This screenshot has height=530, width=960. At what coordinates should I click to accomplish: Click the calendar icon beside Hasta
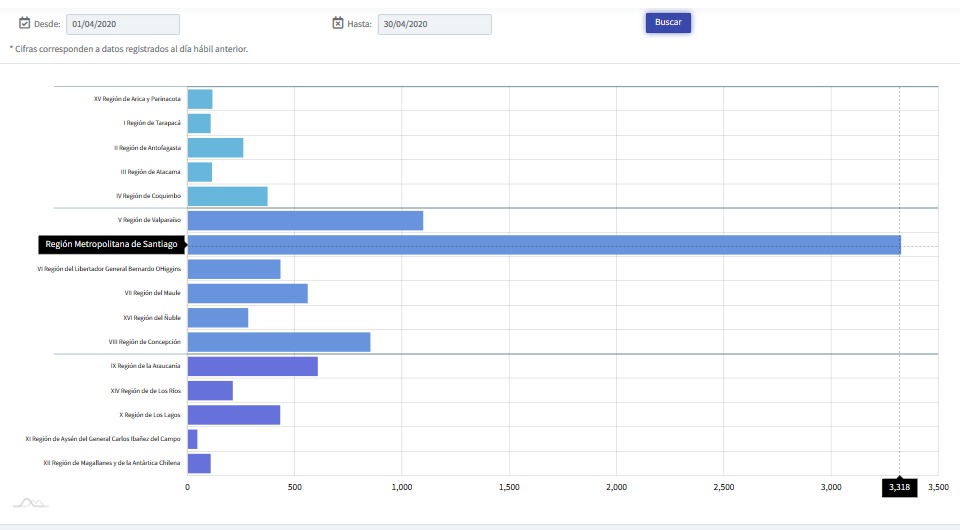pyautogui.click(x=338, y=23)
